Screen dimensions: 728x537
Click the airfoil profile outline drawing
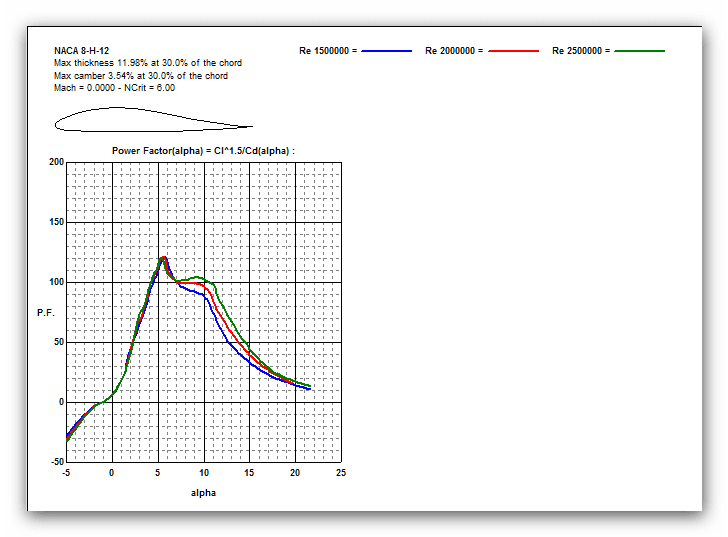point(152,120)
